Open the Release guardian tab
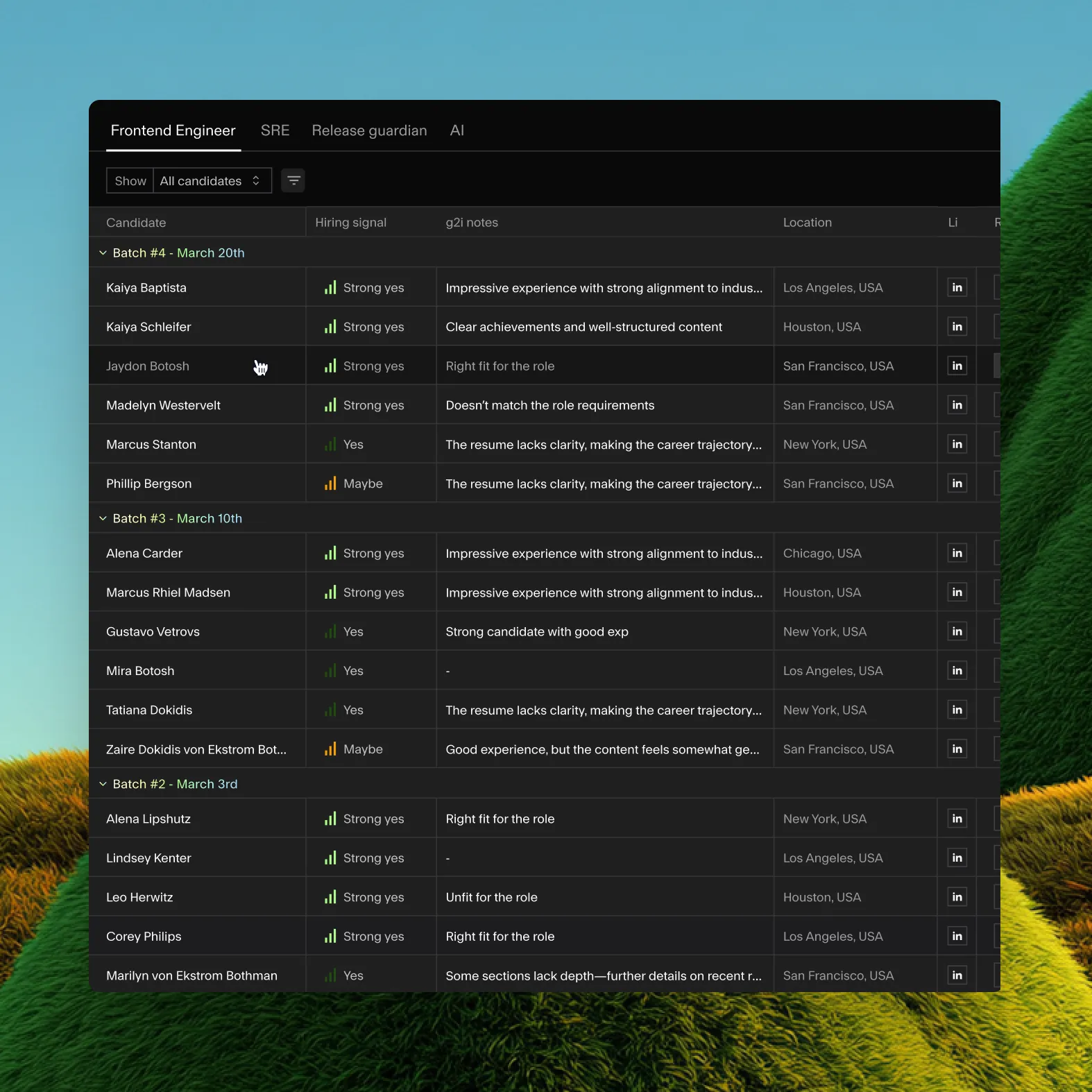 tap(369, 130)
